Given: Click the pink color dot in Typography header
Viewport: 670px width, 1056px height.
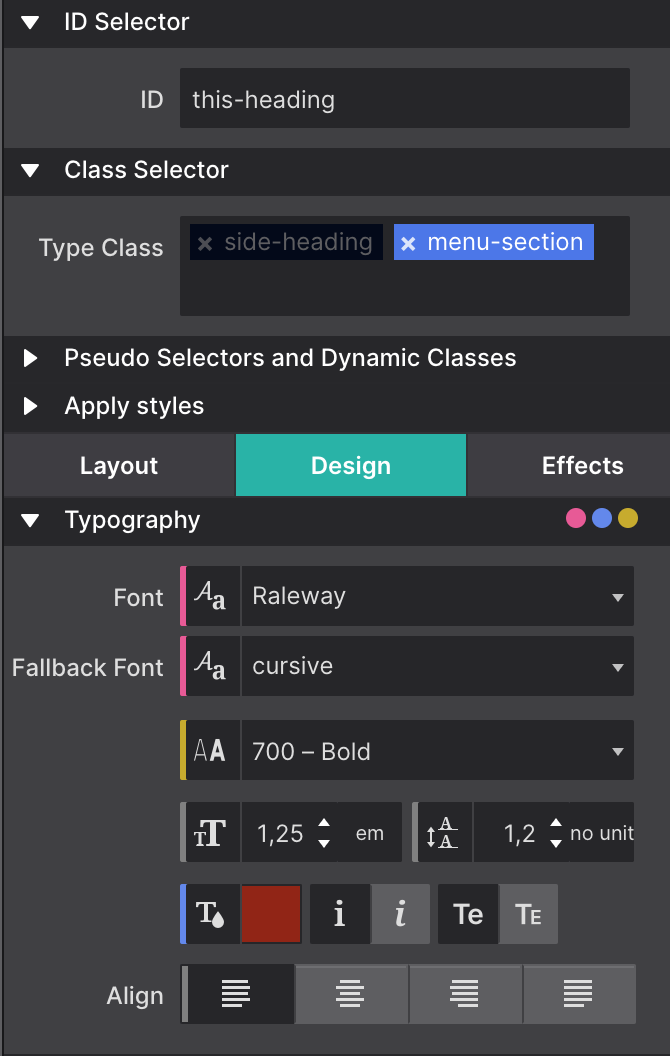Looking at the screenshot, I should (x=575, y=518).
